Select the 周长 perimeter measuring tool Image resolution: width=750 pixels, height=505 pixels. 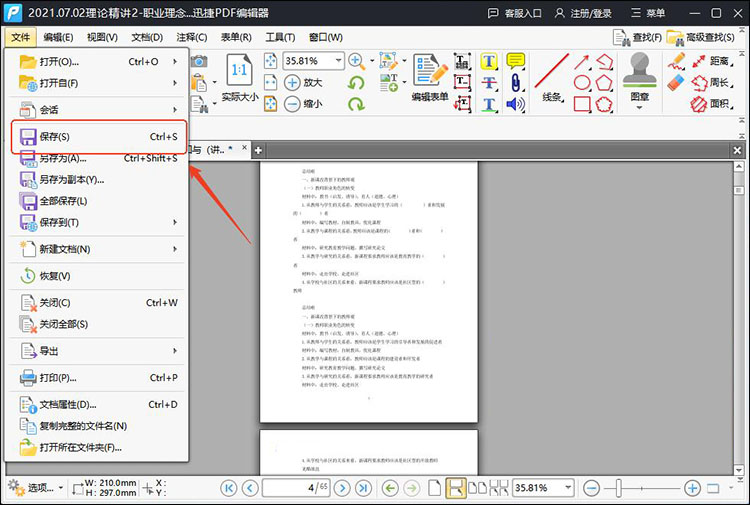[712, 82]
